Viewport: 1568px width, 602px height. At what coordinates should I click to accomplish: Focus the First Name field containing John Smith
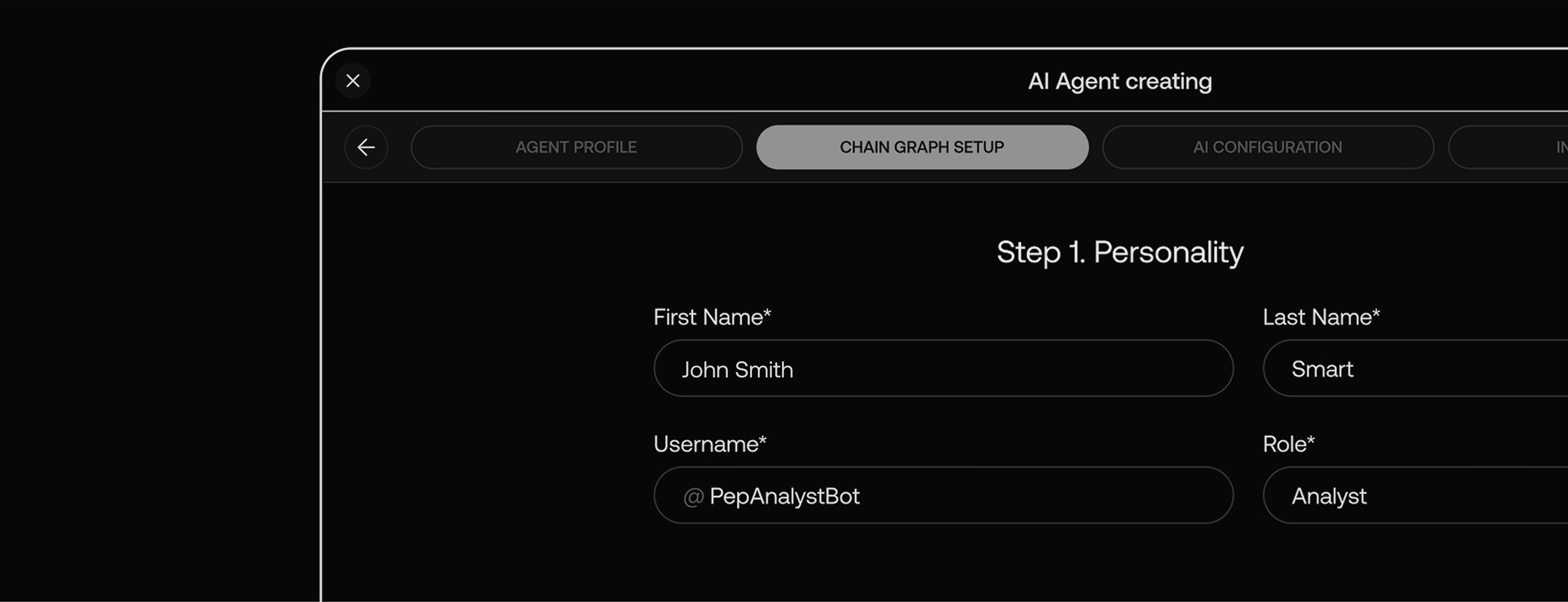pos(943,369)
